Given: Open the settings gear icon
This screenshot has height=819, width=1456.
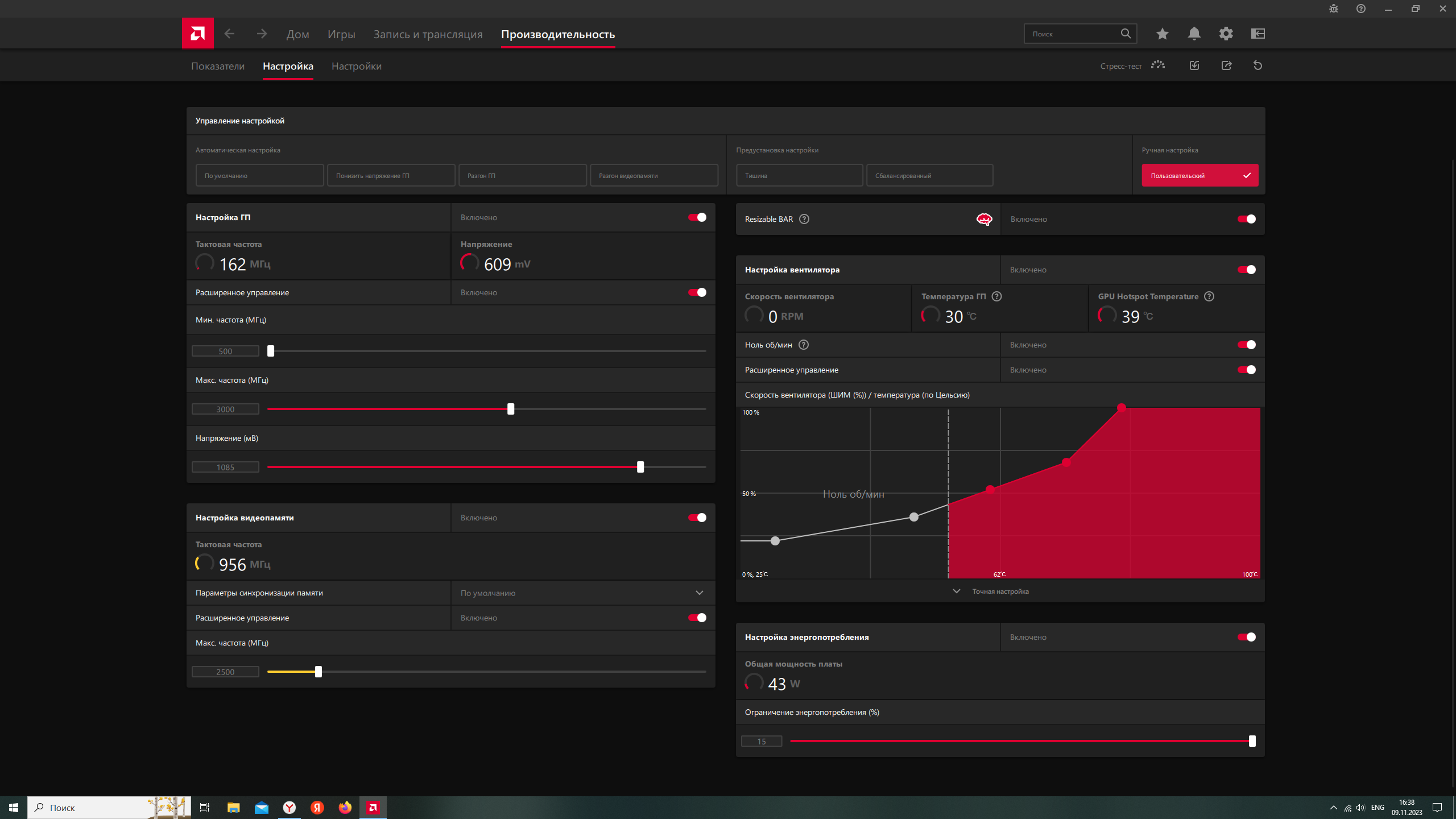Looking at the screenshot, I should coord(1226,34).
